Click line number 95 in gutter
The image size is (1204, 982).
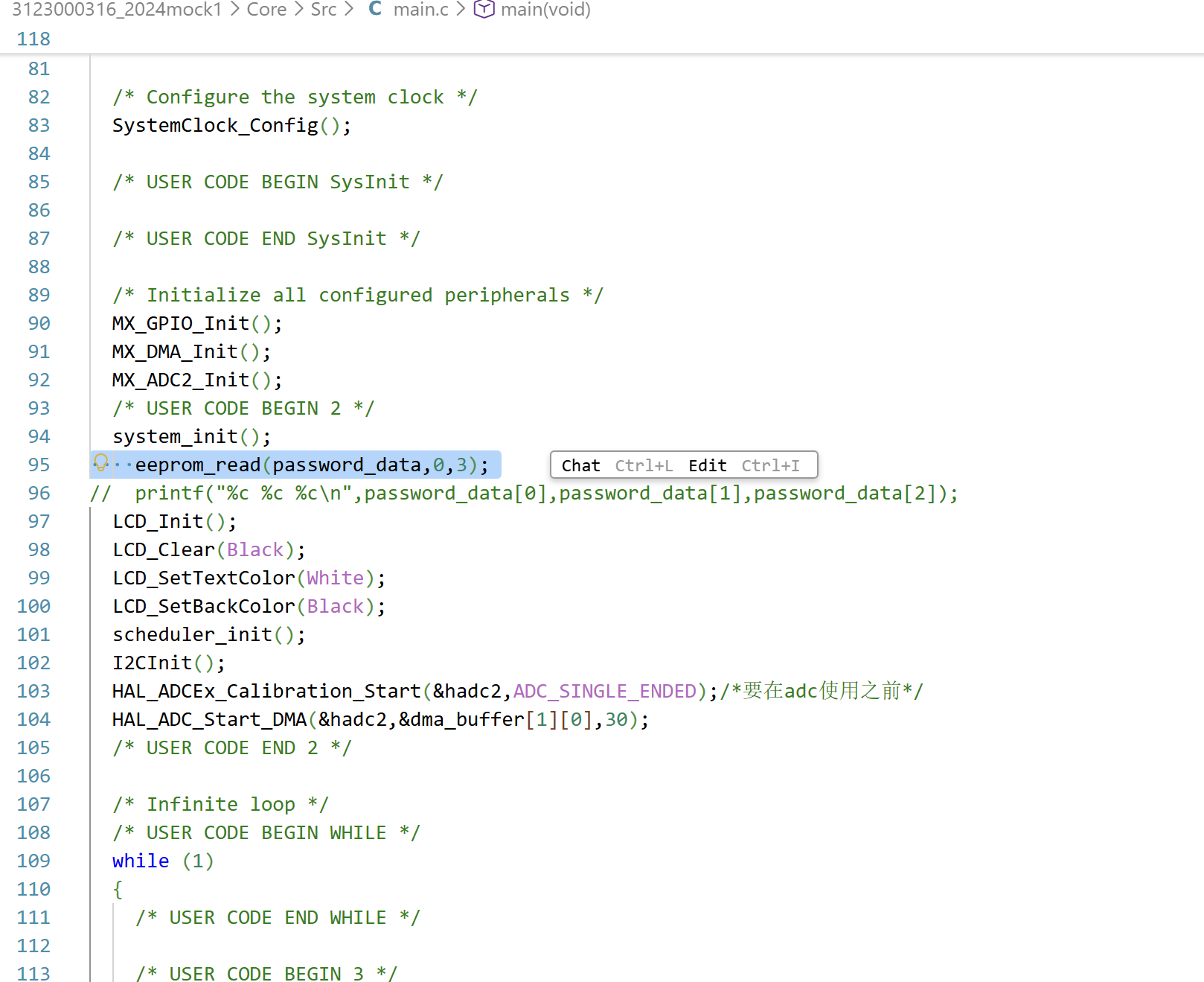39,465
